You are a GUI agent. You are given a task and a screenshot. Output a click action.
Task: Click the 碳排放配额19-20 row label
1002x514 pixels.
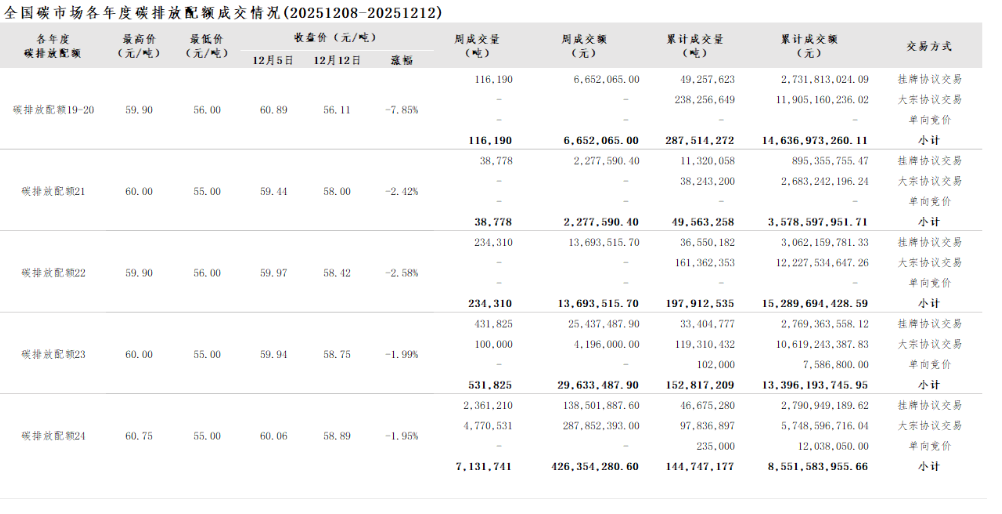click(x=53, y=110)
